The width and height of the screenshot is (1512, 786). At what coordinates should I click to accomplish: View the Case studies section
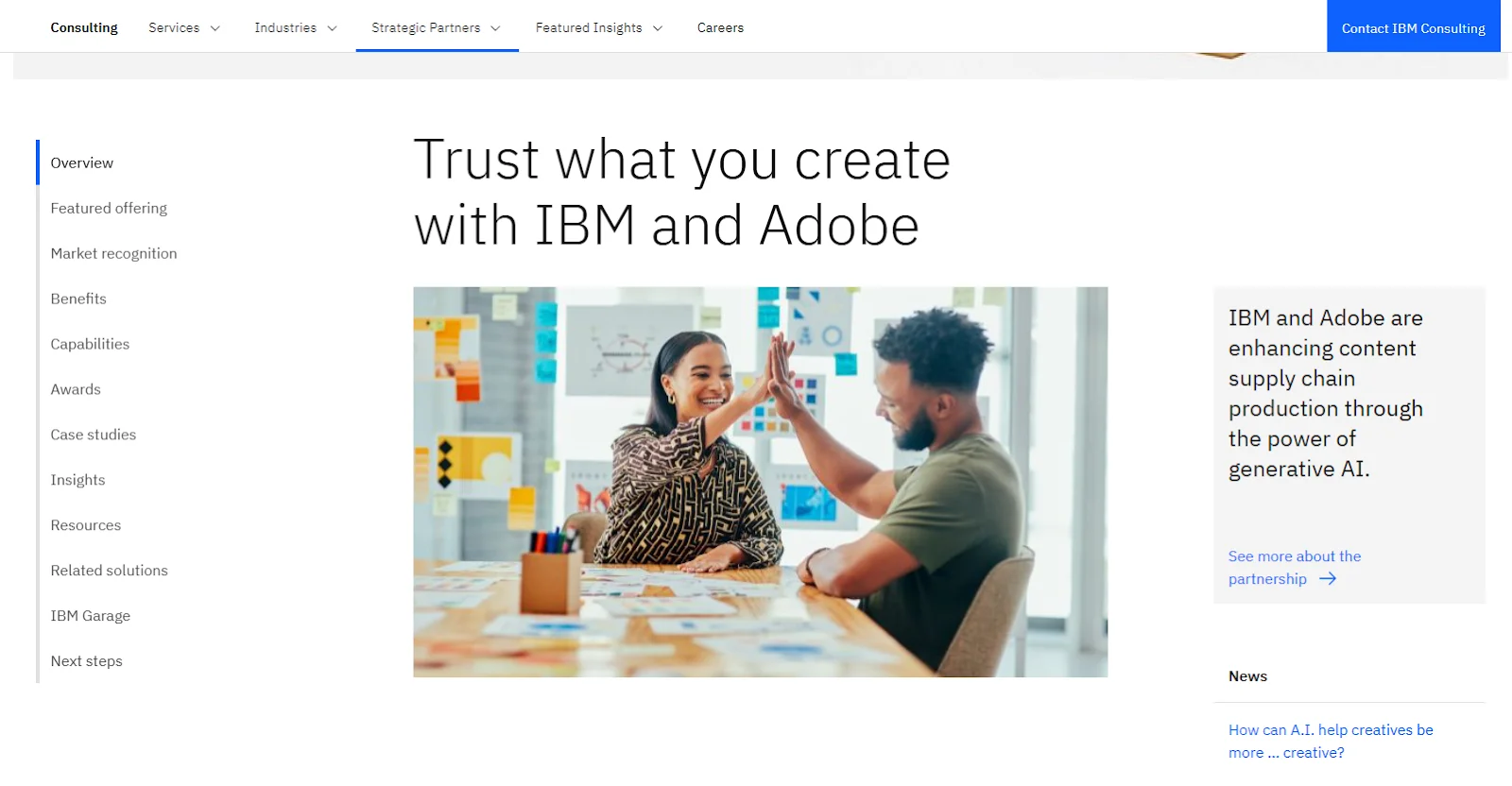(93, 435)
